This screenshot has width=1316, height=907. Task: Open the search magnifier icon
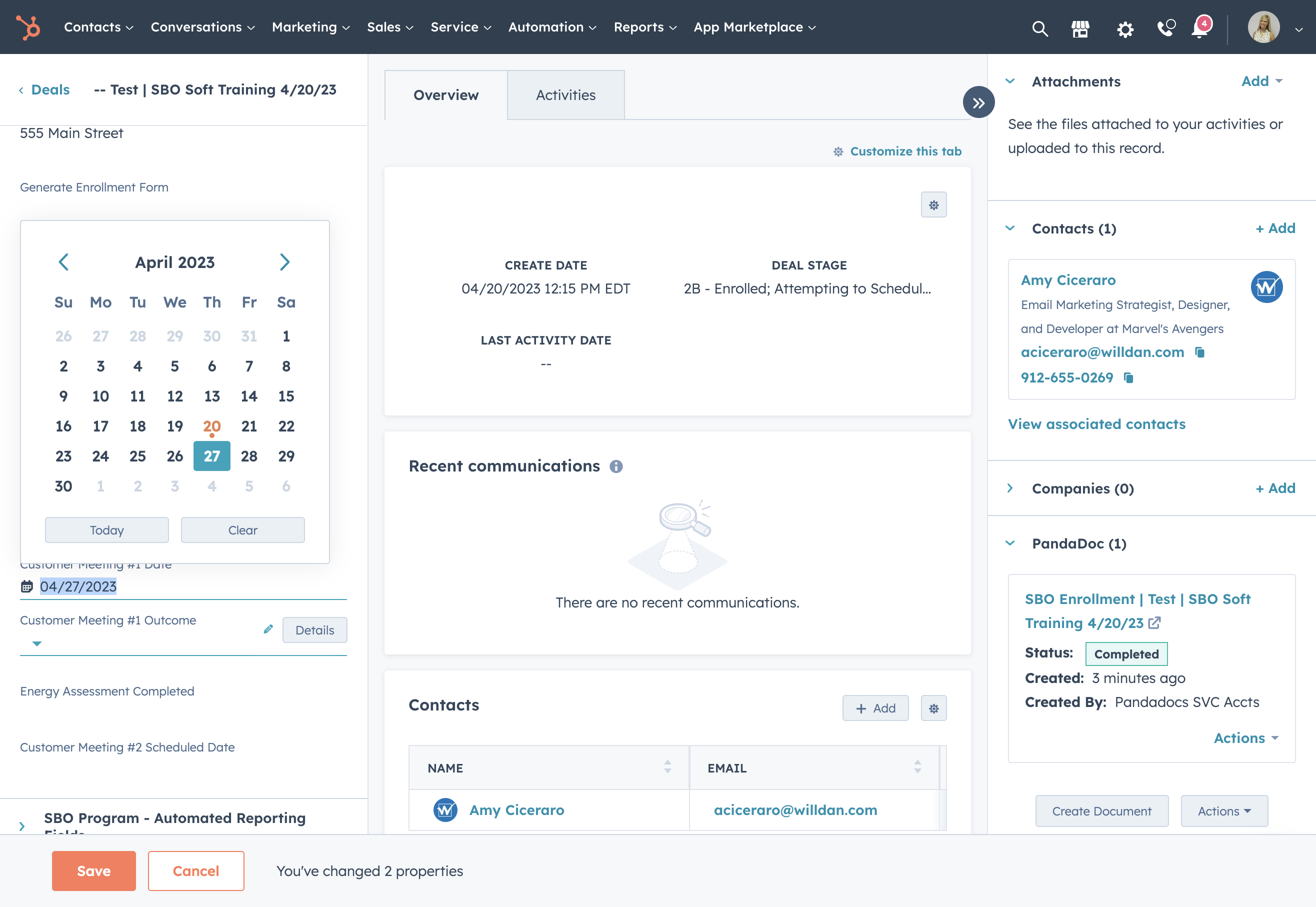click(1040, 28)
